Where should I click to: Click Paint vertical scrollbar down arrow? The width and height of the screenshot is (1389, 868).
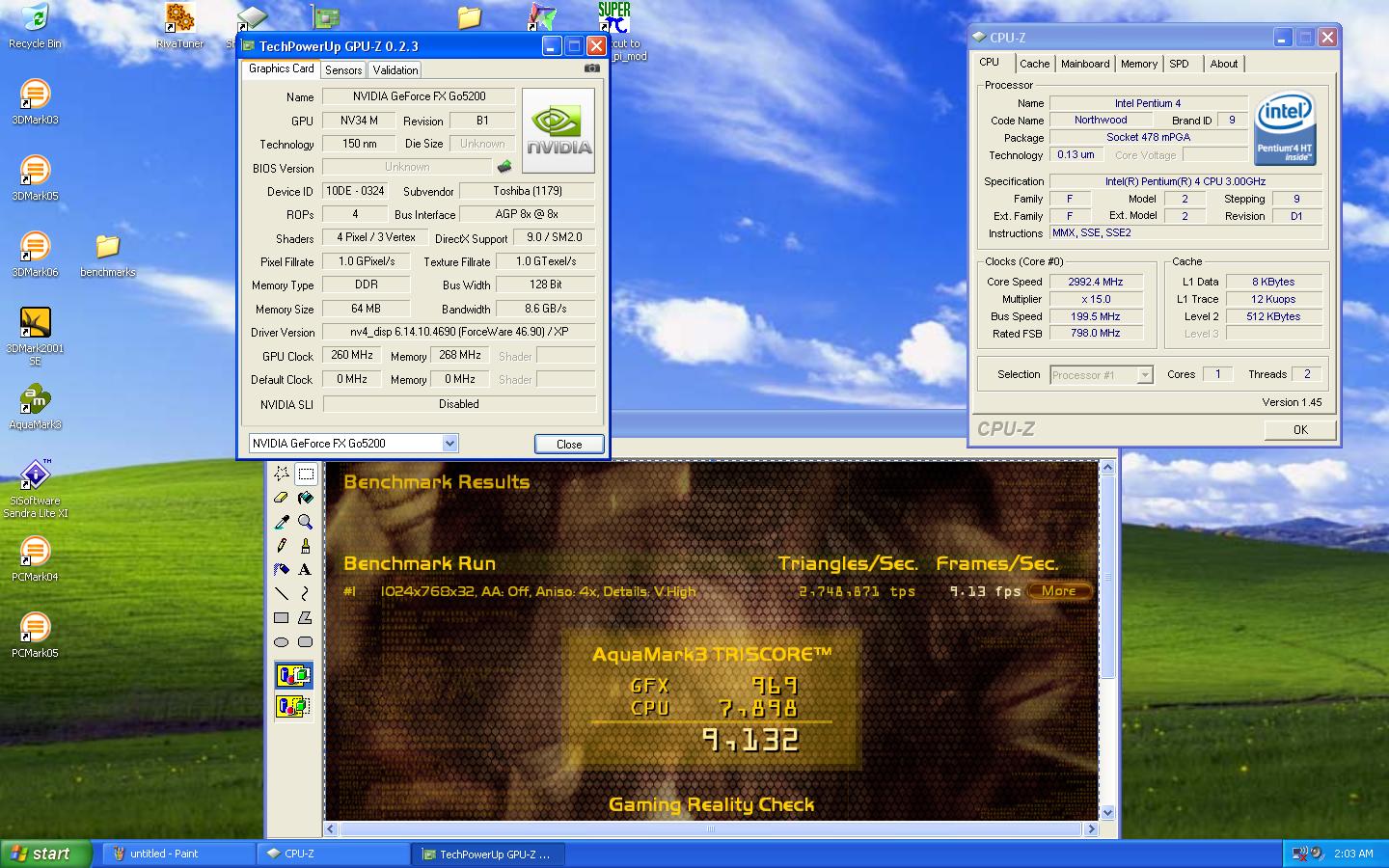(1107, 813)
